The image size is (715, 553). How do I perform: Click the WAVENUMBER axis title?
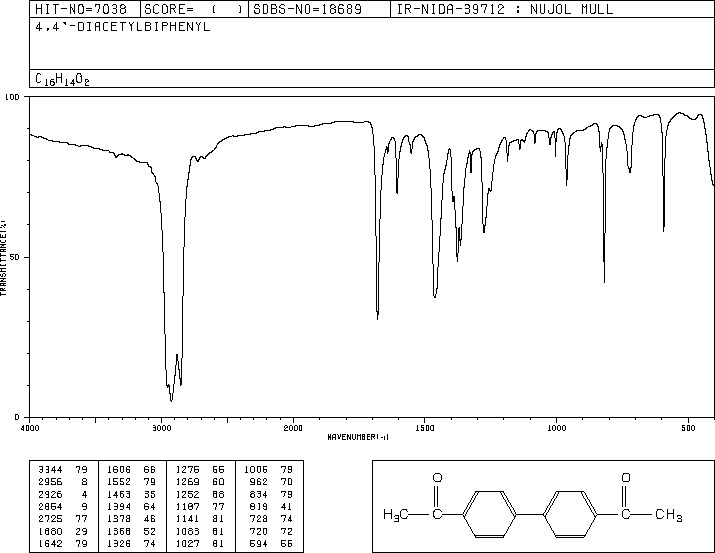click(358, 437)
